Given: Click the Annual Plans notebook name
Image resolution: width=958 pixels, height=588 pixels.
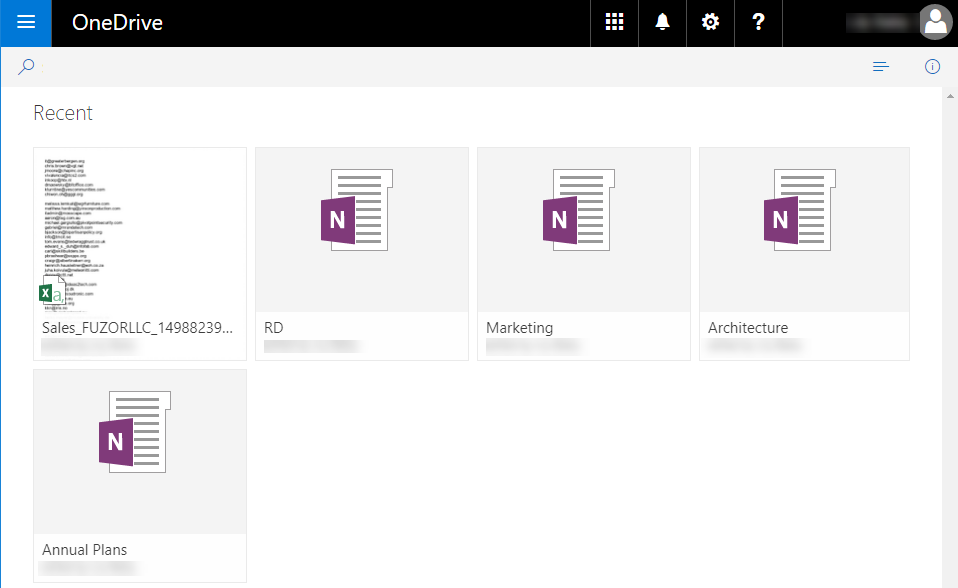Looking at the screenshot, I should (84, 550).
